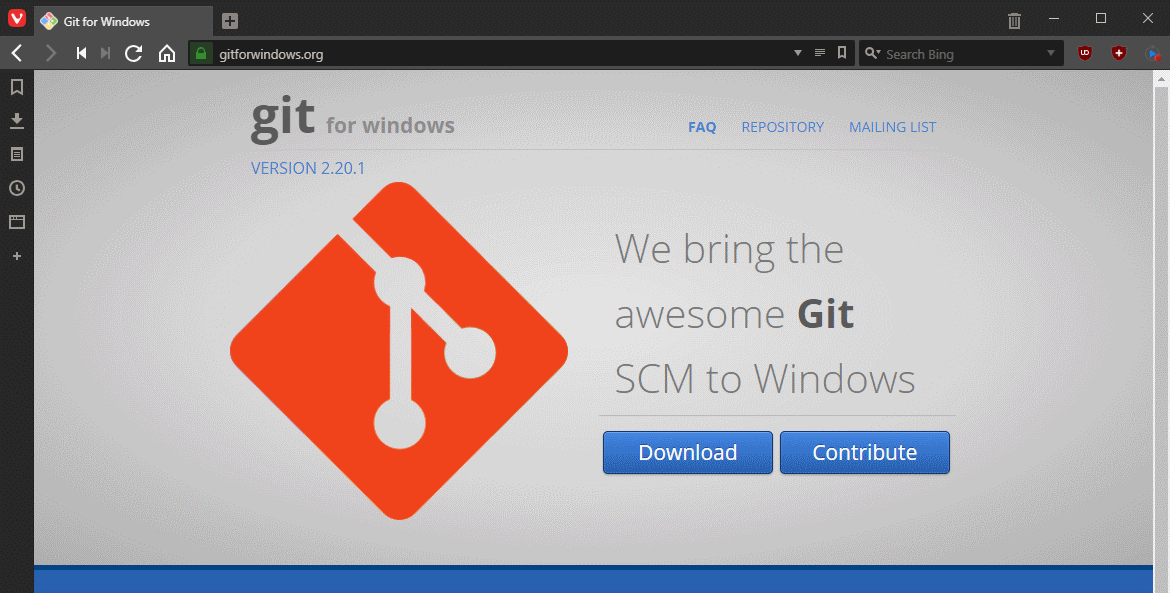Open the History panel in the sidebar
1170x593 pixels.
click(x=16, y=188)
